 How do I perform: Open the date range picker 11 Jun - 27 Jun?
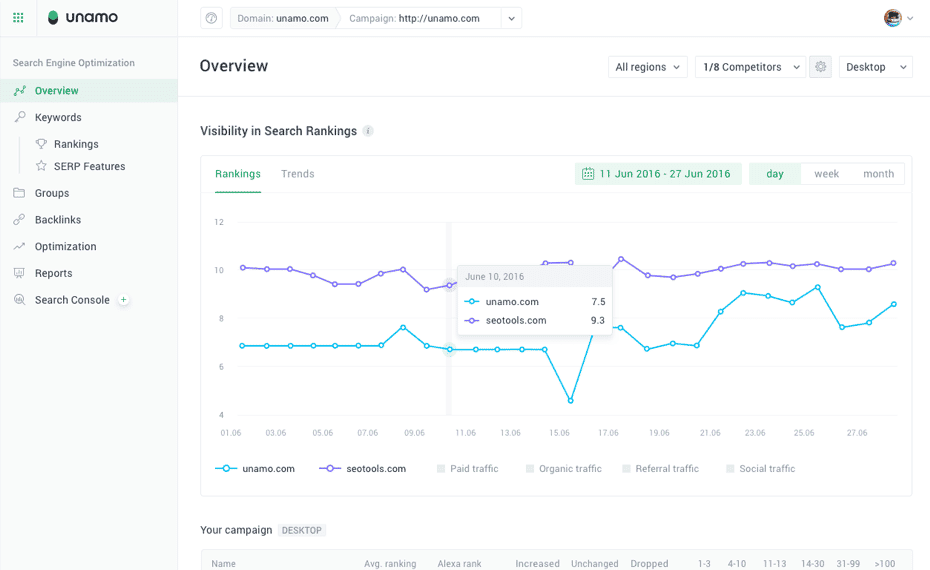658,174
